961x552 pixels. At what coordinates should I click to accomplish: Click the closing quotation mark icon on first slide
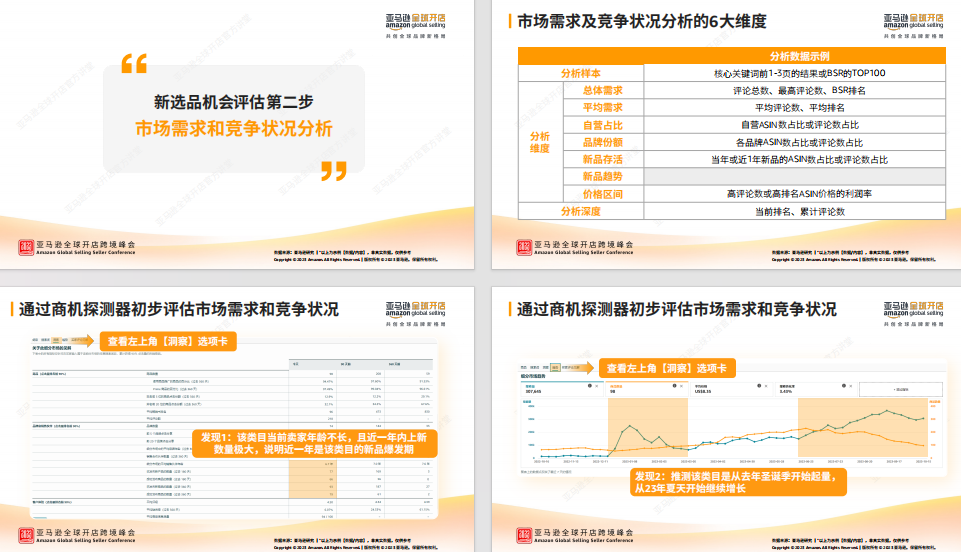(x=334, y=171)
